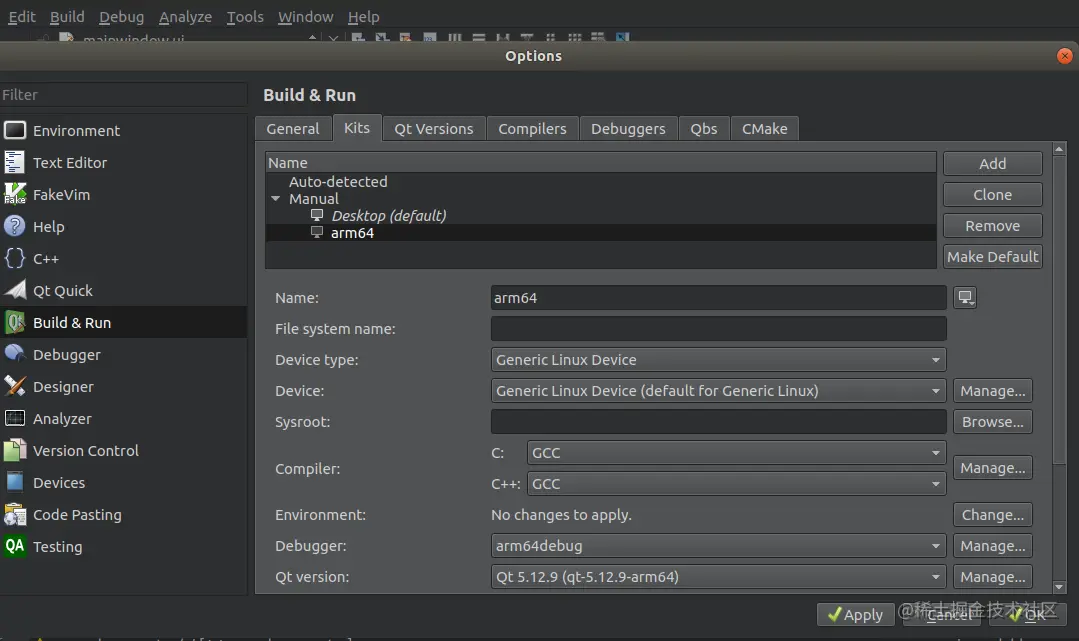
Task: Open the C compiler dropdown
Action: (x=736, y=452)
